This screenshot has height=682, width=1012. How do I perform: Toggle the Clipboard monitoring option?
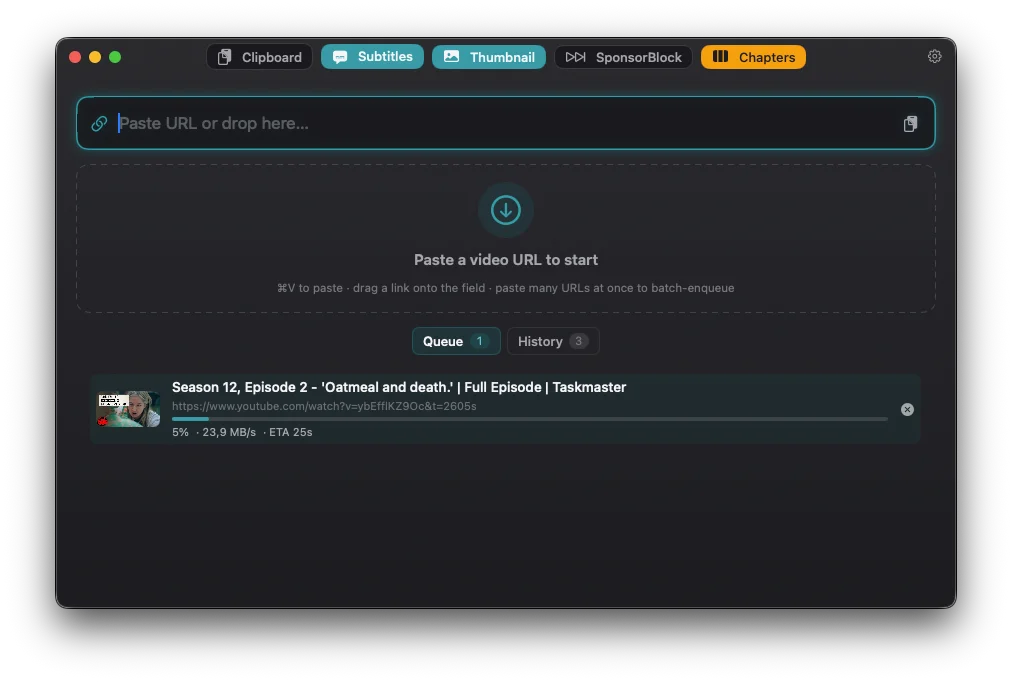click(259, 57)
